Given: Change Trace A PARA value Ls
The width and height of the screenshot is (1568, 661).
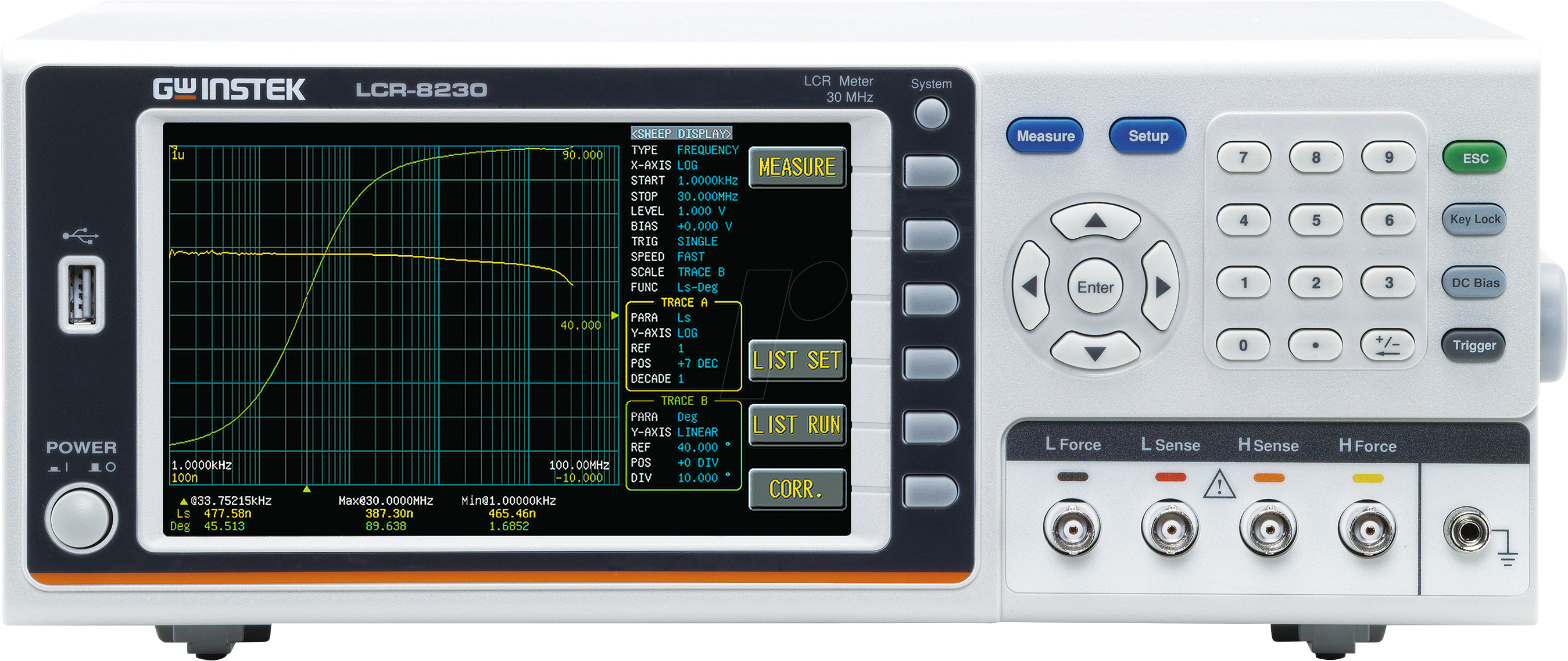Looking at the screenshot, I should (684, 318).
